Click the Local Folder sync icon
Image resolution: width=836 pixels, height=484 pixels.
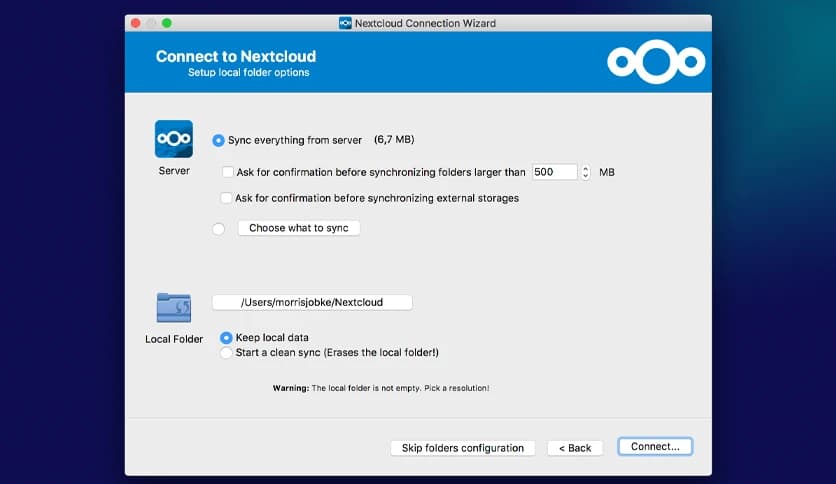[174, 308]
